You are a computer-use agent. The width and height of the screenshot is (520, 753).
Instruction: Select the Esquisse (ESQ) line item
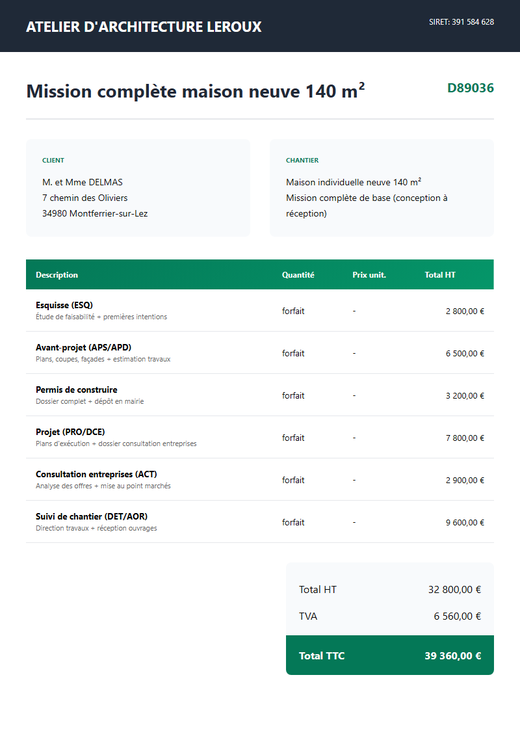pos(260,311)
